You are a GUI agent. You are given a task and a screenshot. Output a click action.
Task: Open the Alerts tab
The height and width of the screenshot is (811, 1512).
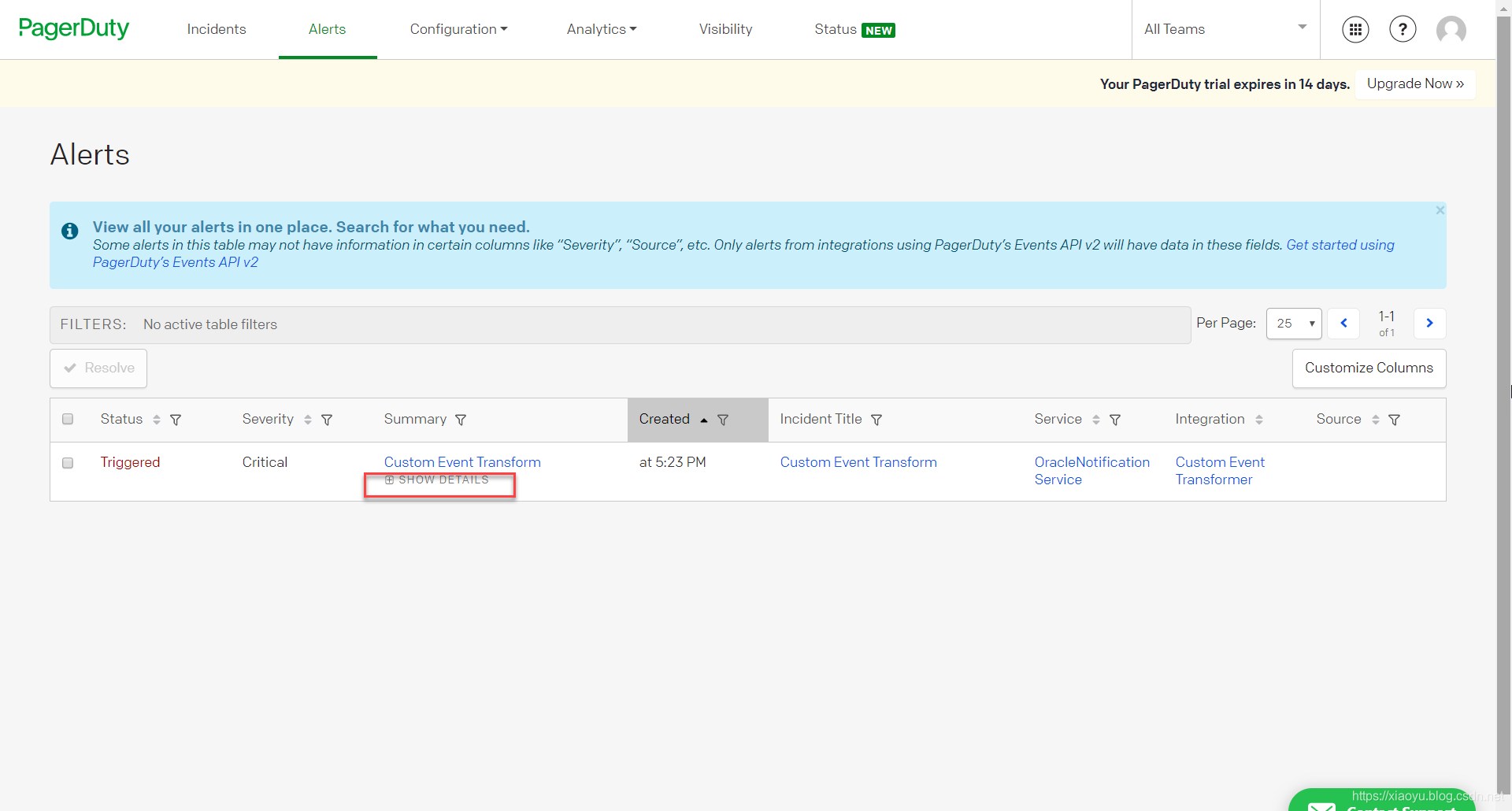pyautogui.click(x=327, y=29)
